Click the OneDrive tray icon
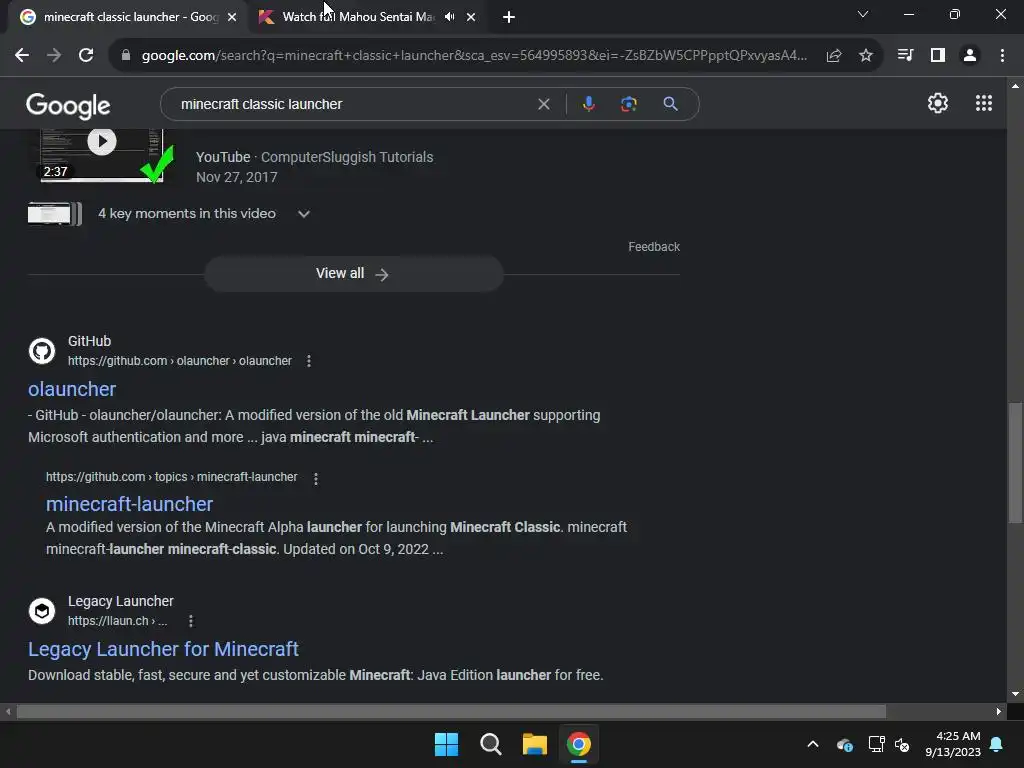This screenshot has height=768, width=1024. tap(844, 744)
